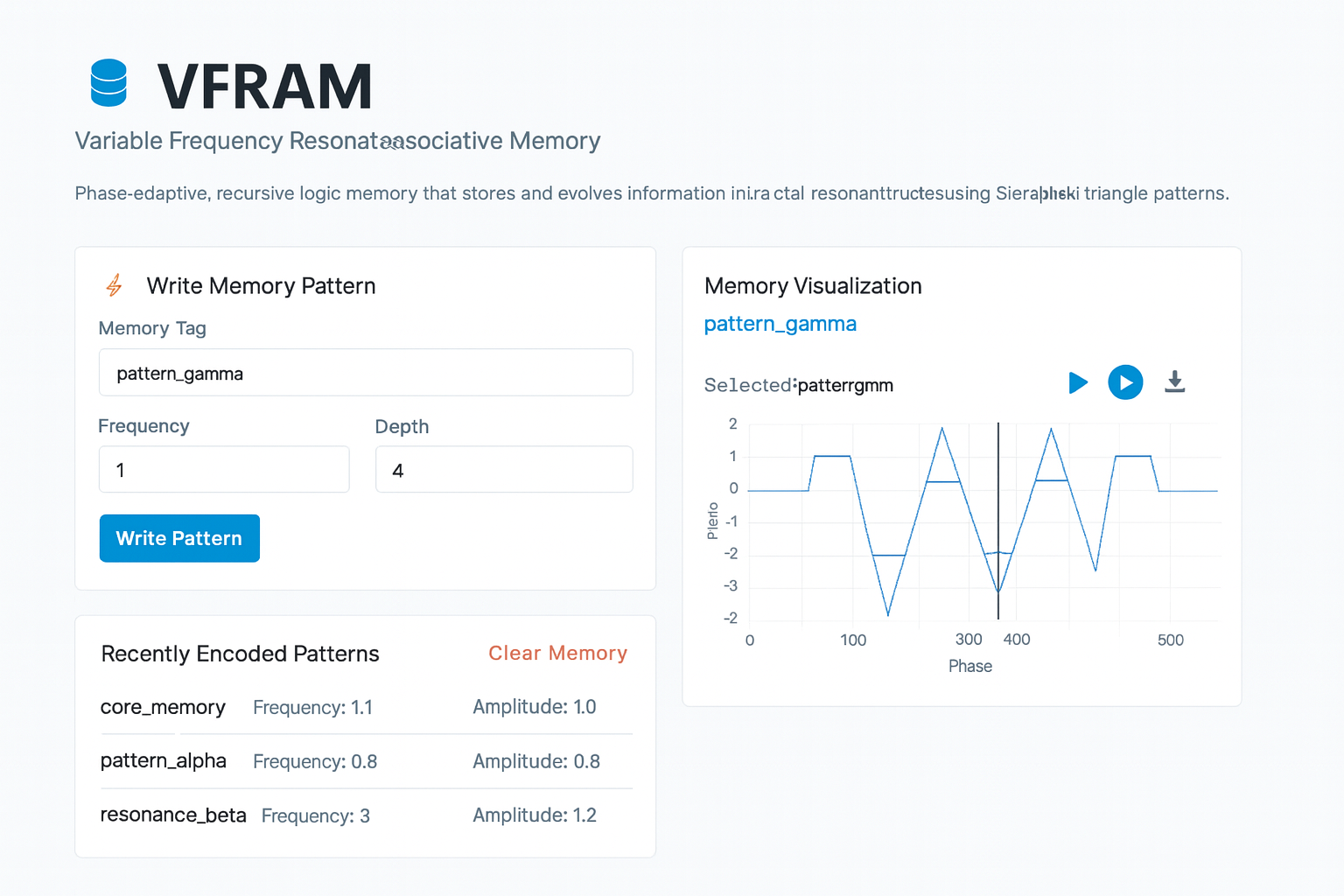Focus the Frequency input box

224,470
